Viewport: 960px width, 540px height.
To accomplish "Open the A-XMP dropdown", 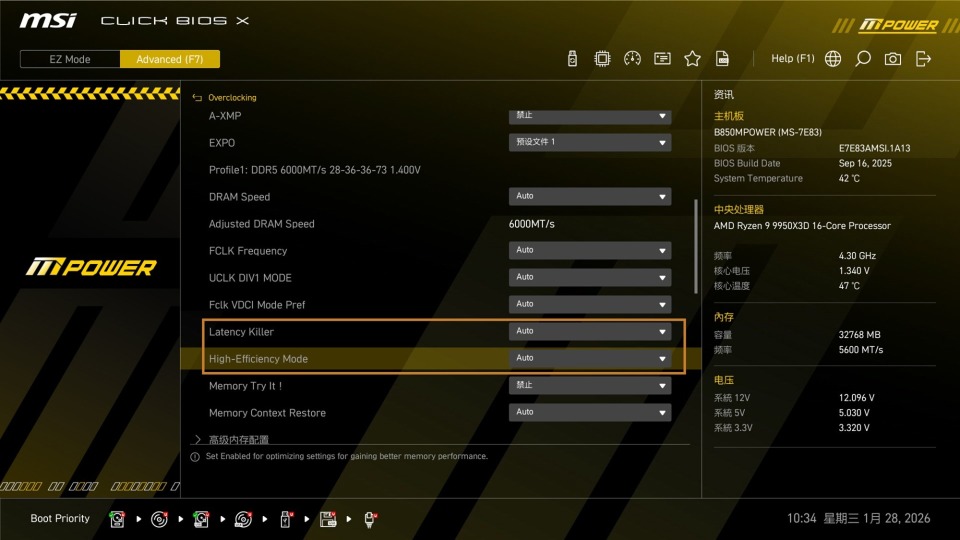I will [590, 116].
